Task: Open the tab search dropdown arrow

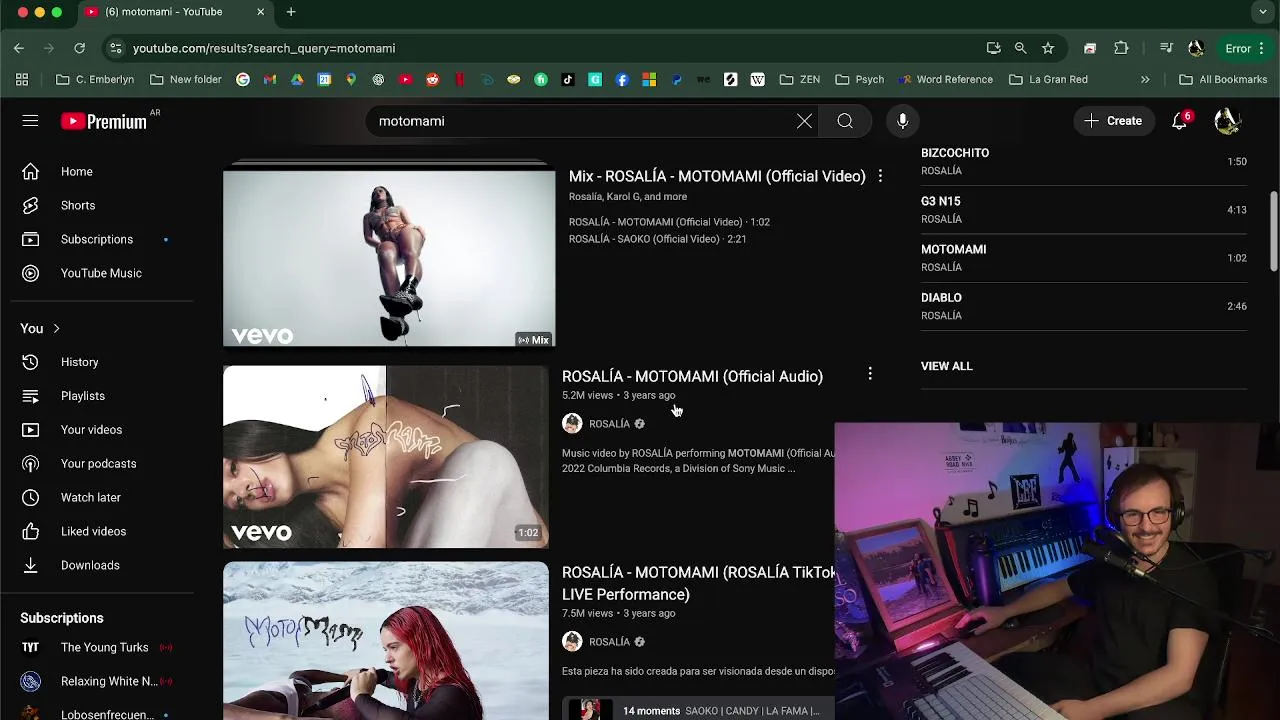Action: pyautogui.click(x=1263, y=12)
